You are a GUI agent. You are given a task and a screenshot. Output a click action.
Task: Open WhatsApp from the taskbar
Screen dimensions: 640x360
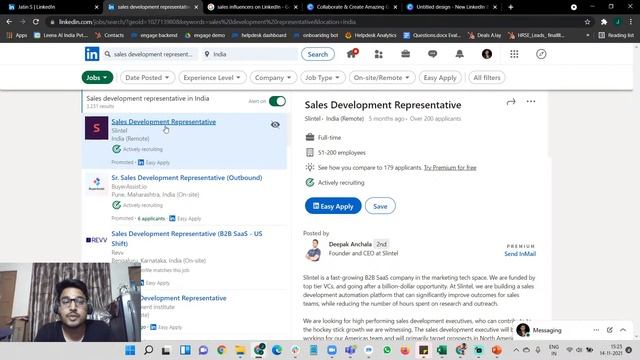coord(387,350)
